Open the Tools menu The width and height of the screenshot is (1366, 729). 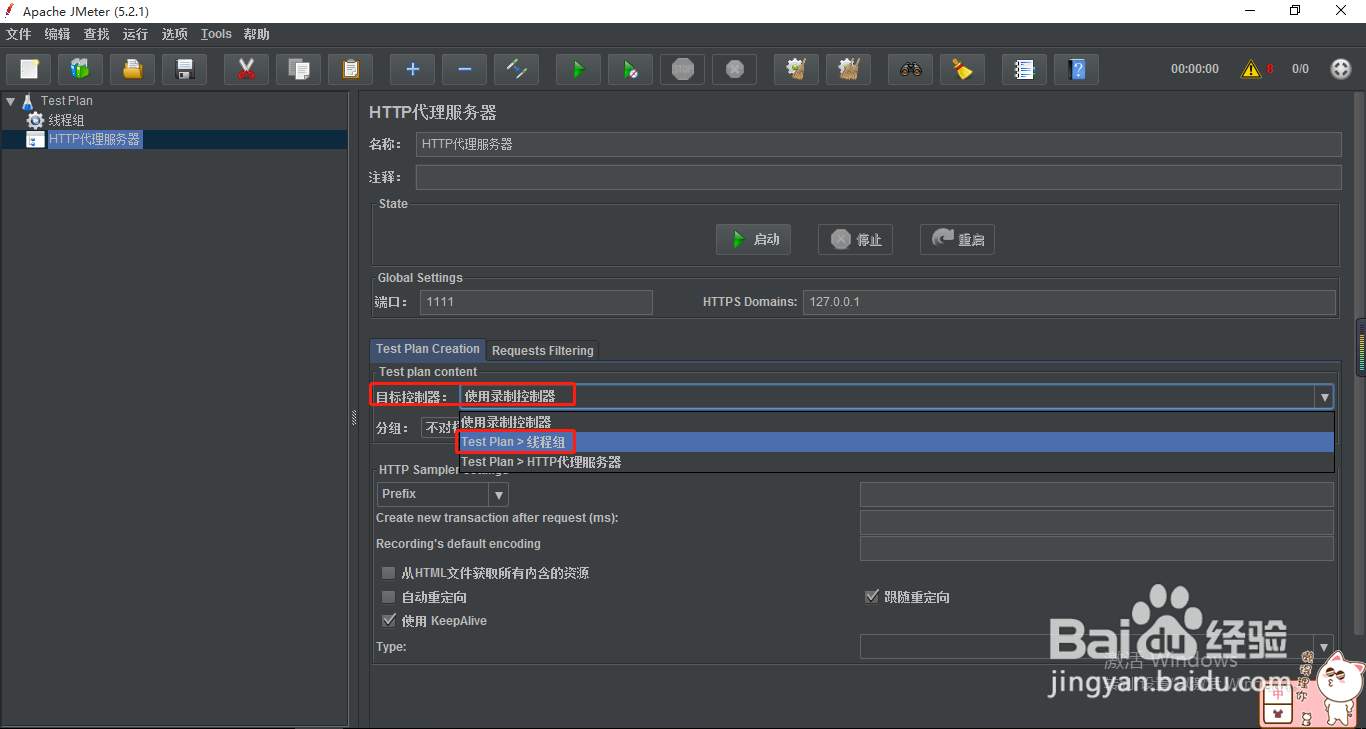point(216,34)
